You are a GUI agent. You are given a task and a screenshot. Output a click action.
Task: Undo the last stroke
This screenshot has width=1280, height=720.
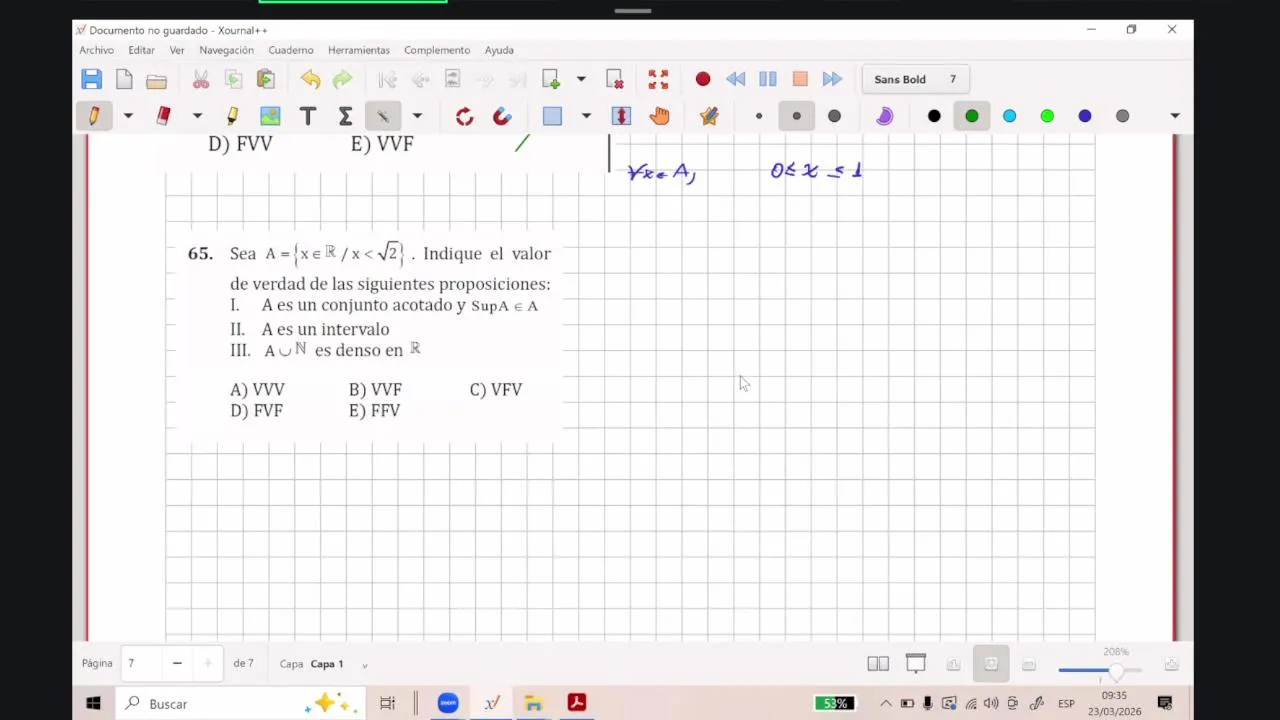tap(310, 80)
